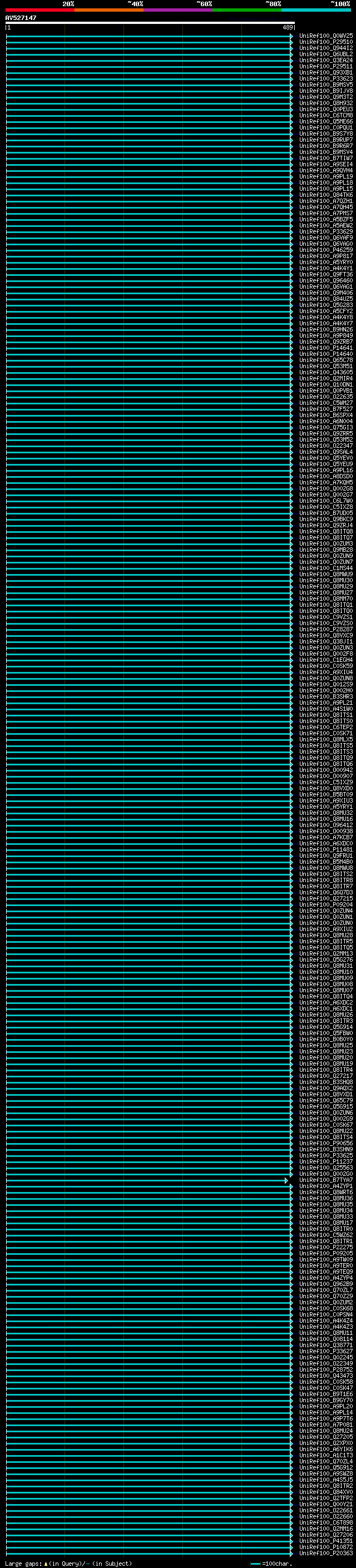Click the purple ~60% identity legend segment

click(179, 10)
